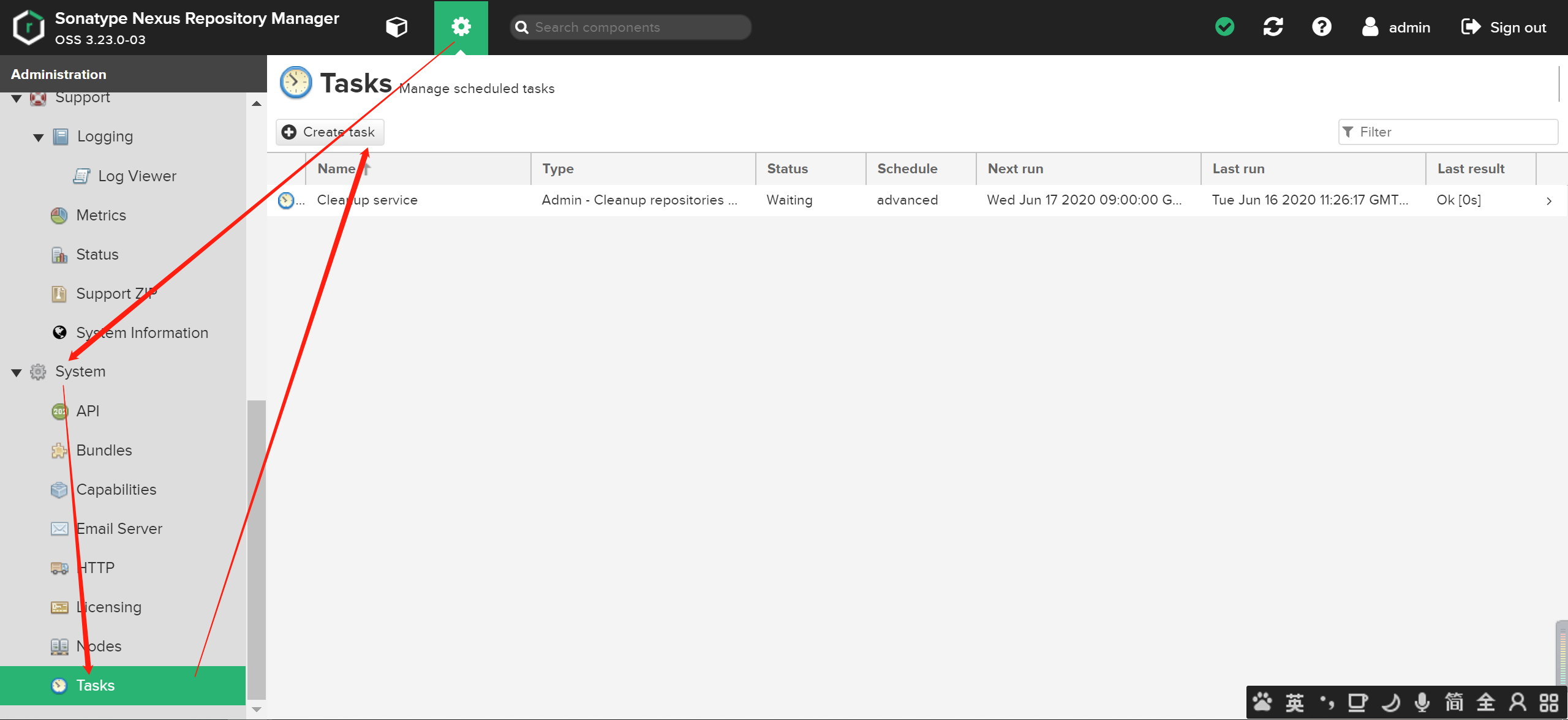This screenshot has height=720, width=1568.
Task: Click the Sign out icon
Action: click(x=1471, y=27)
